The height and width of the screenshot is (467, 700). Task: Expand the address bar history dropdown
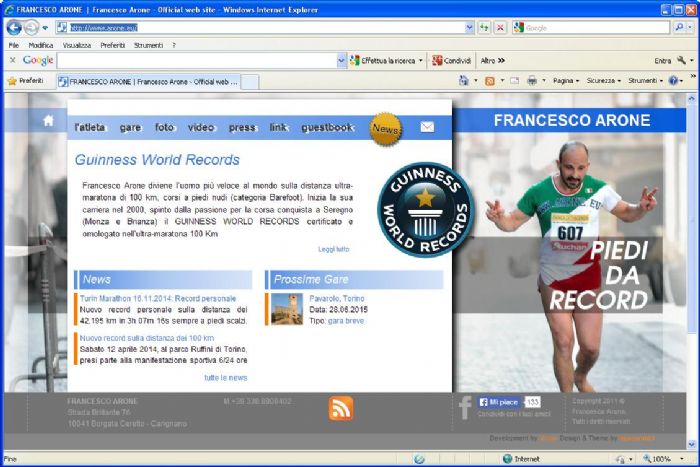coord(469,28)
